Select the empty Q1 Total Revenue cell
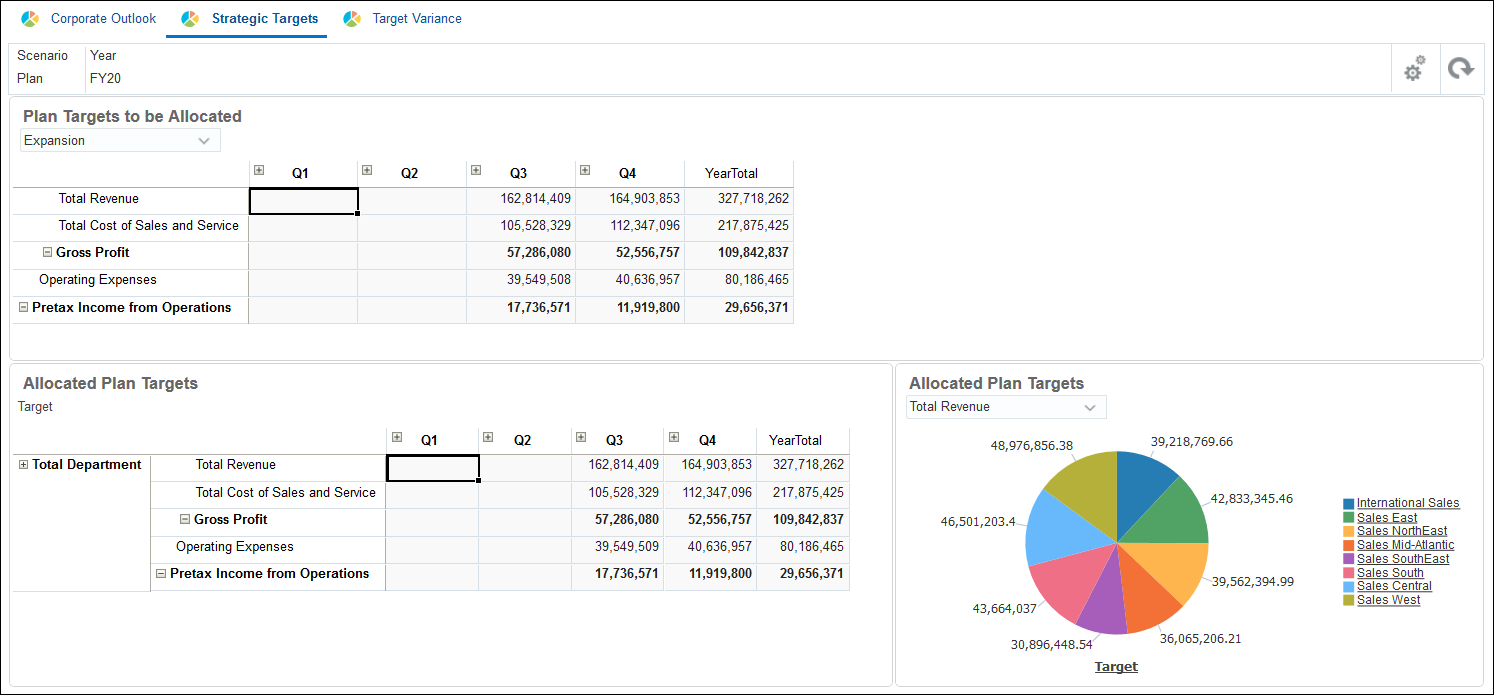The image size is (1494, 695). 303,200
